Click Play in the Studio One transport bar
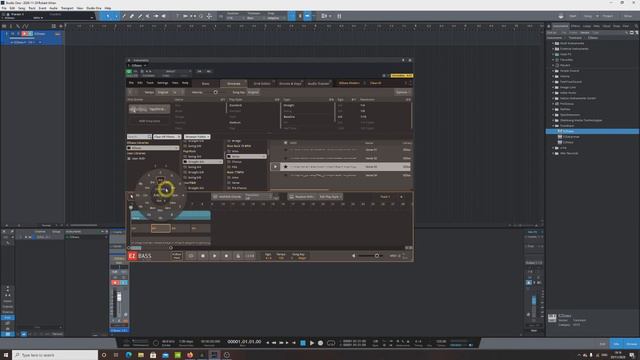The height and width of the screenshot is (360, 640). click(x=312, y=343)
